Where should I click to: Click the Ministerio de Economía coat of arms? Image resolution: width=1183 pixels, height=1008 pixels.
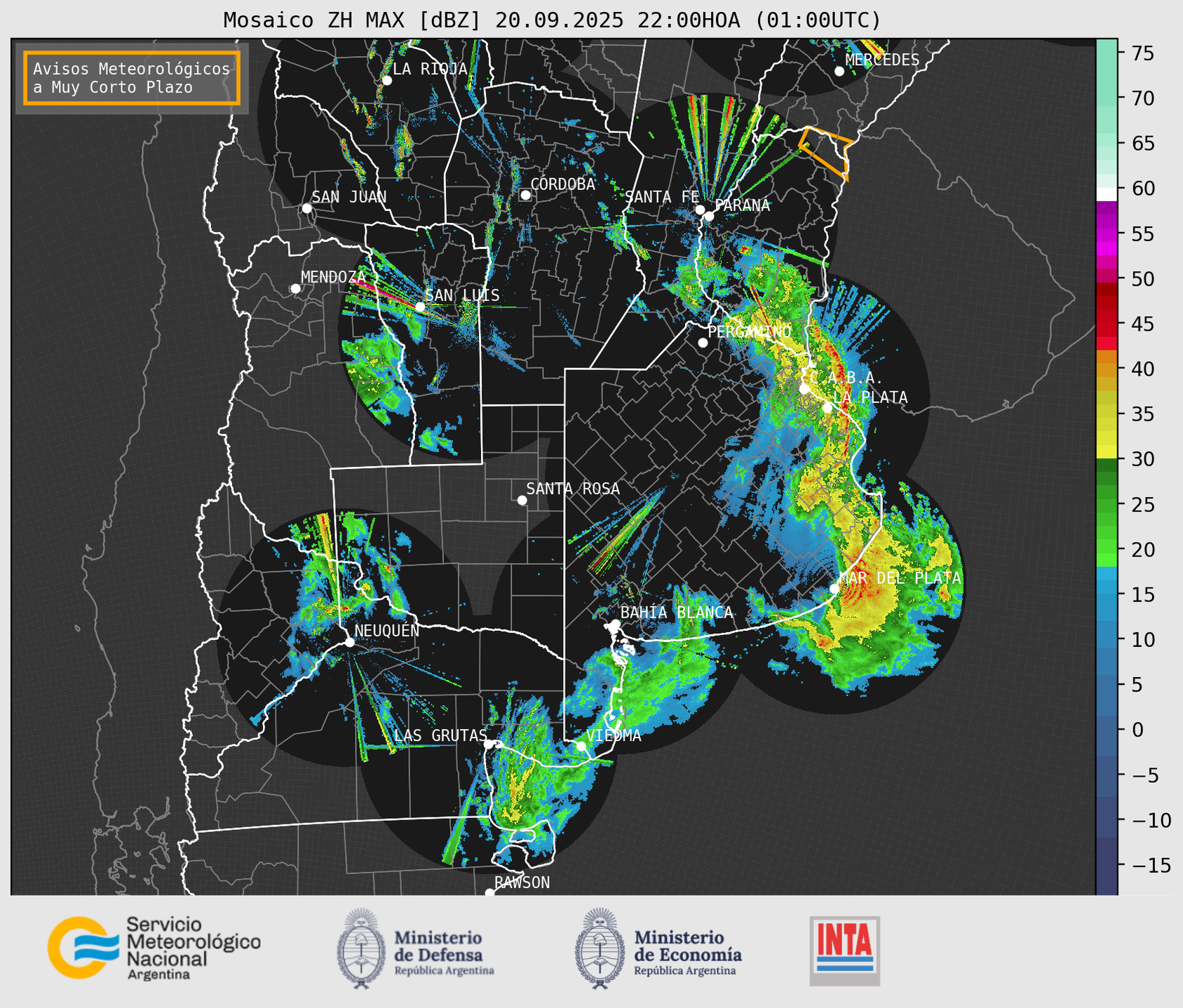[600, 948]
